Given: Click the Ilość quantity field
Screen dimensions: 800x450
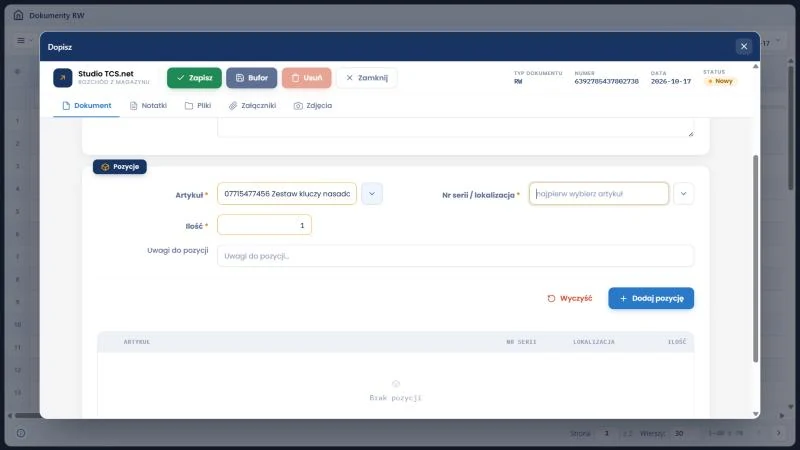Looking at the screenshot, I should (x=264, y=225).
